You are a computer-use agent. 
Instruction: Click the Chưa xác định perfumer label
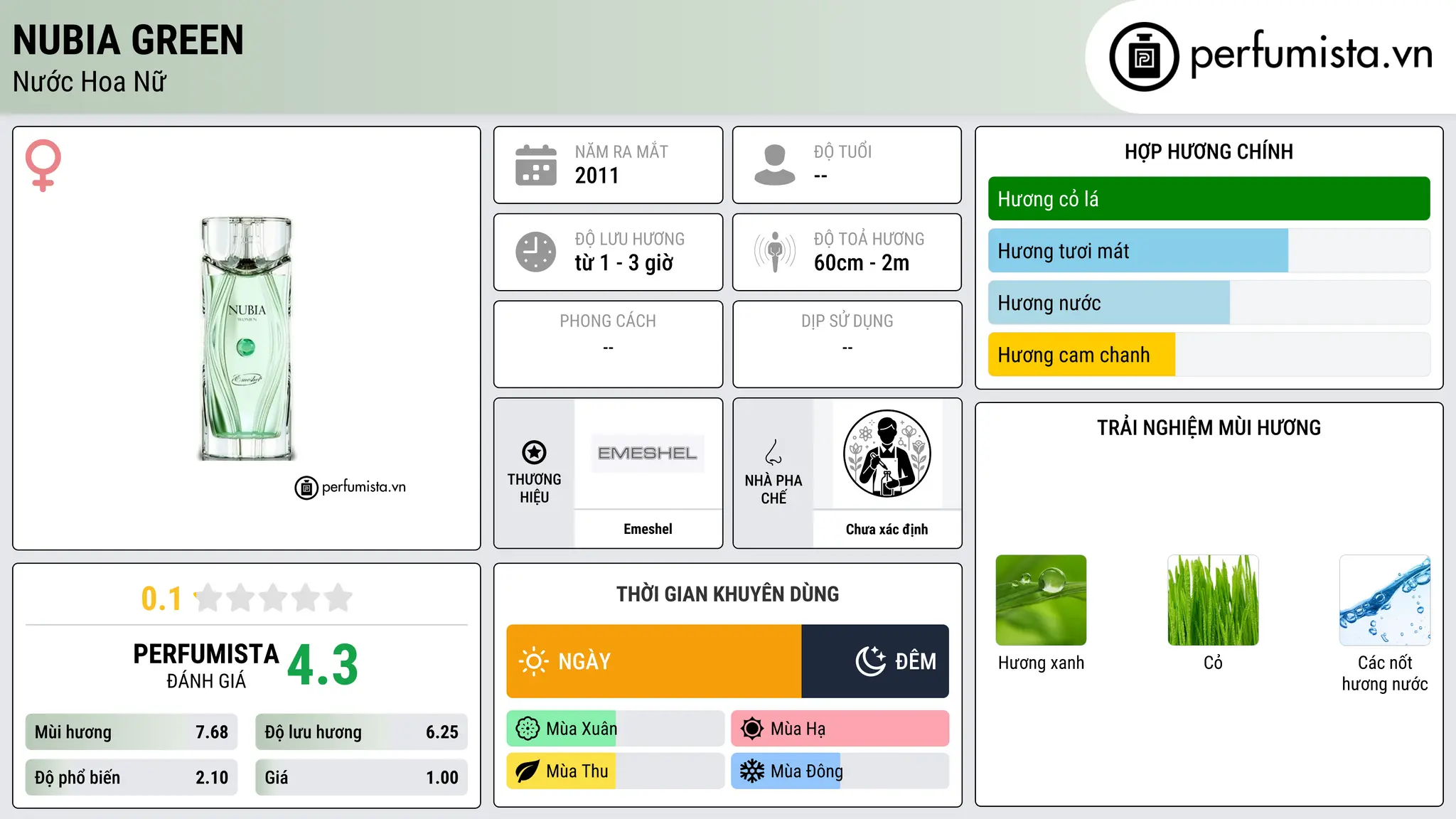(x=887, y=529)
